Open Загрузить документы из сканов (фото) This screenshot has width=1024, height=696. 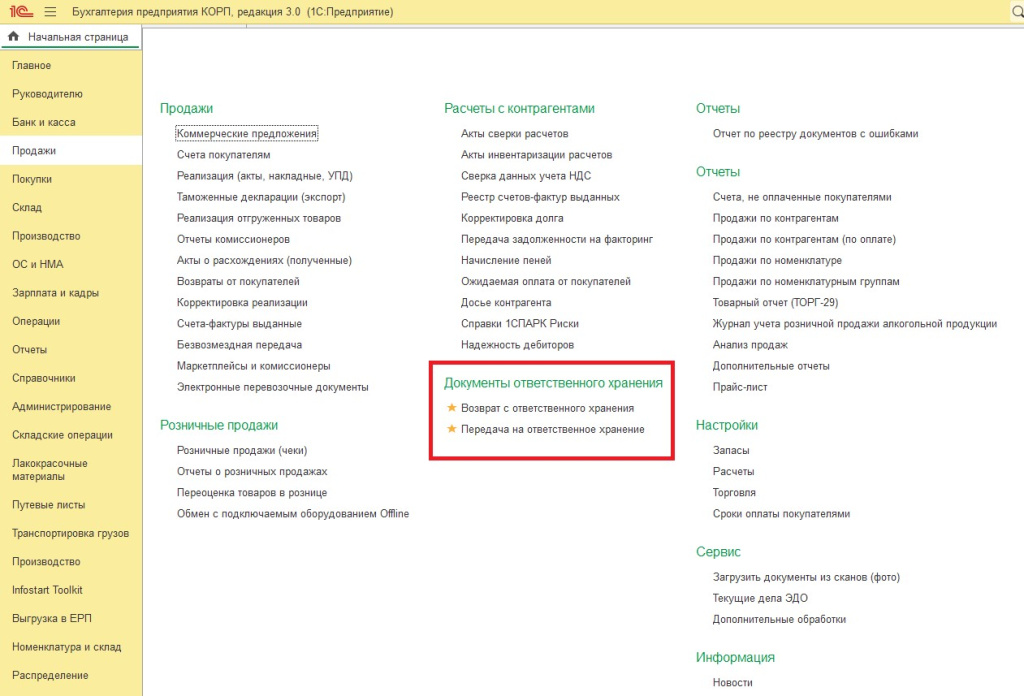(806, 577)
